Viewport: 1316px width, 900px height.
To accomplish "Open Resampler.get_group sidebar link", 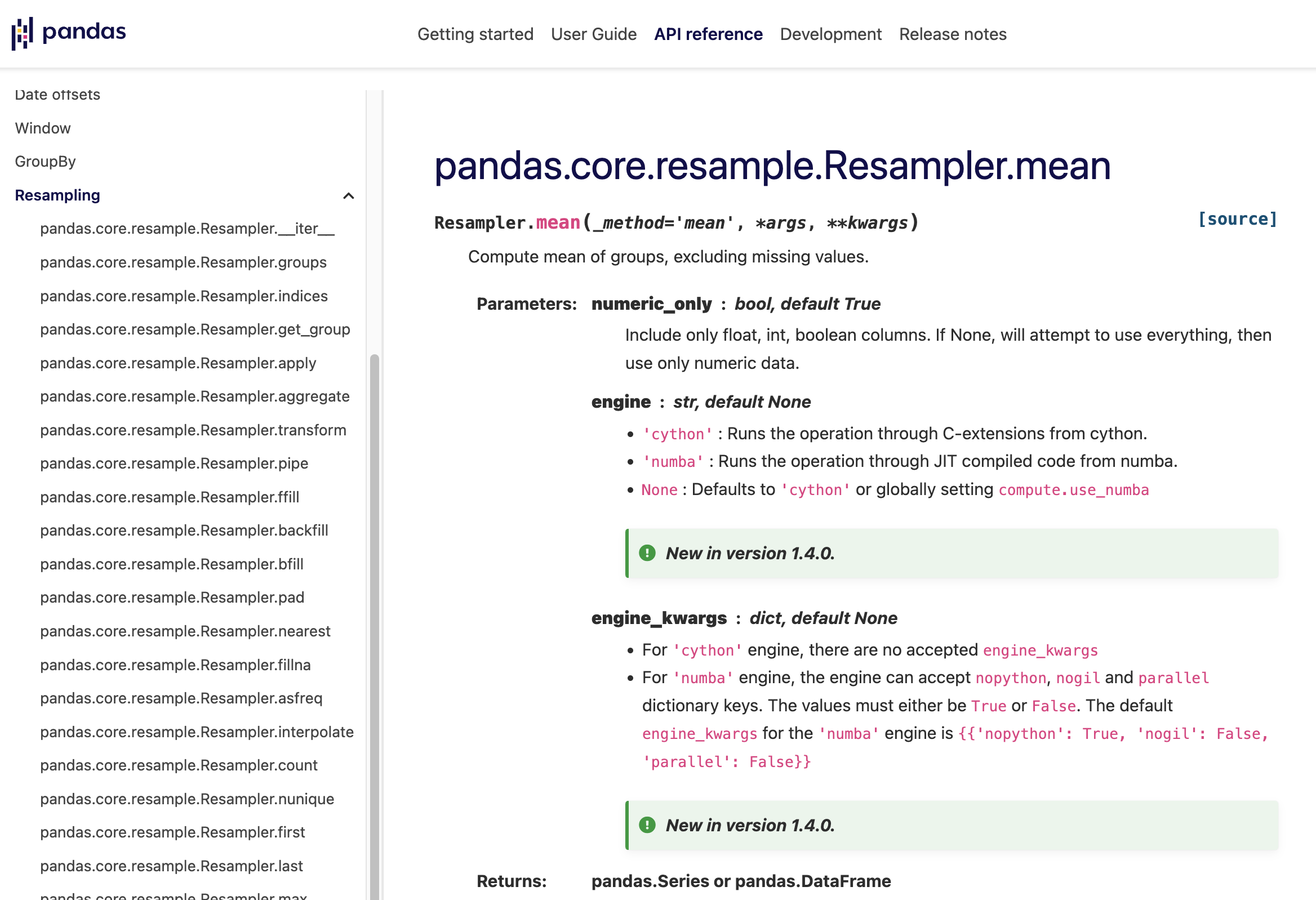I will tap(195, 329).
